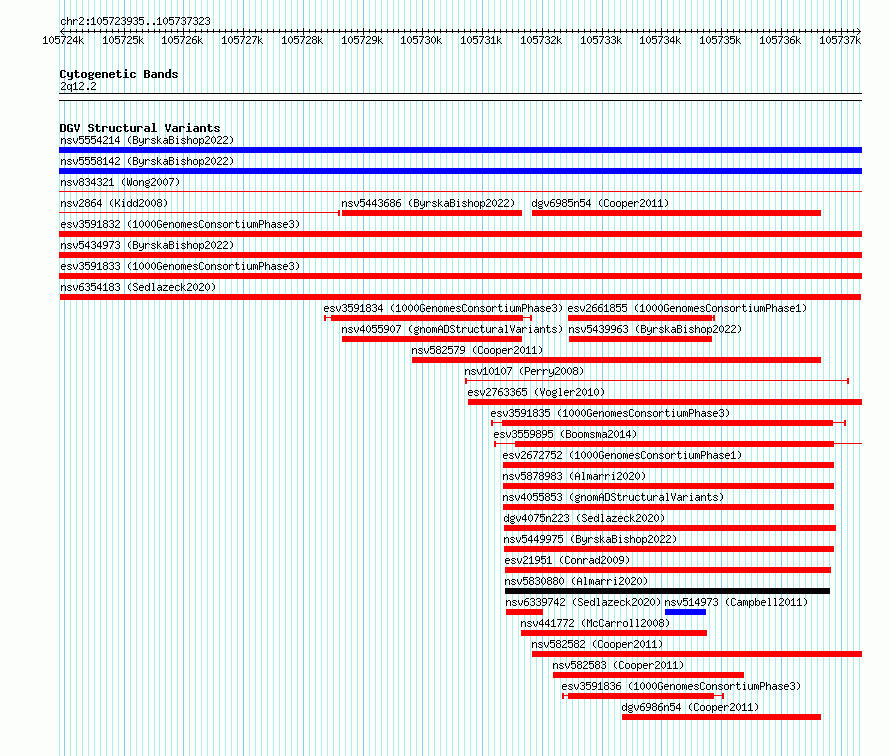Click dgv6985n54 (Cooper2011) label
This screenshot has height=756, width=890.
(600, 203)
